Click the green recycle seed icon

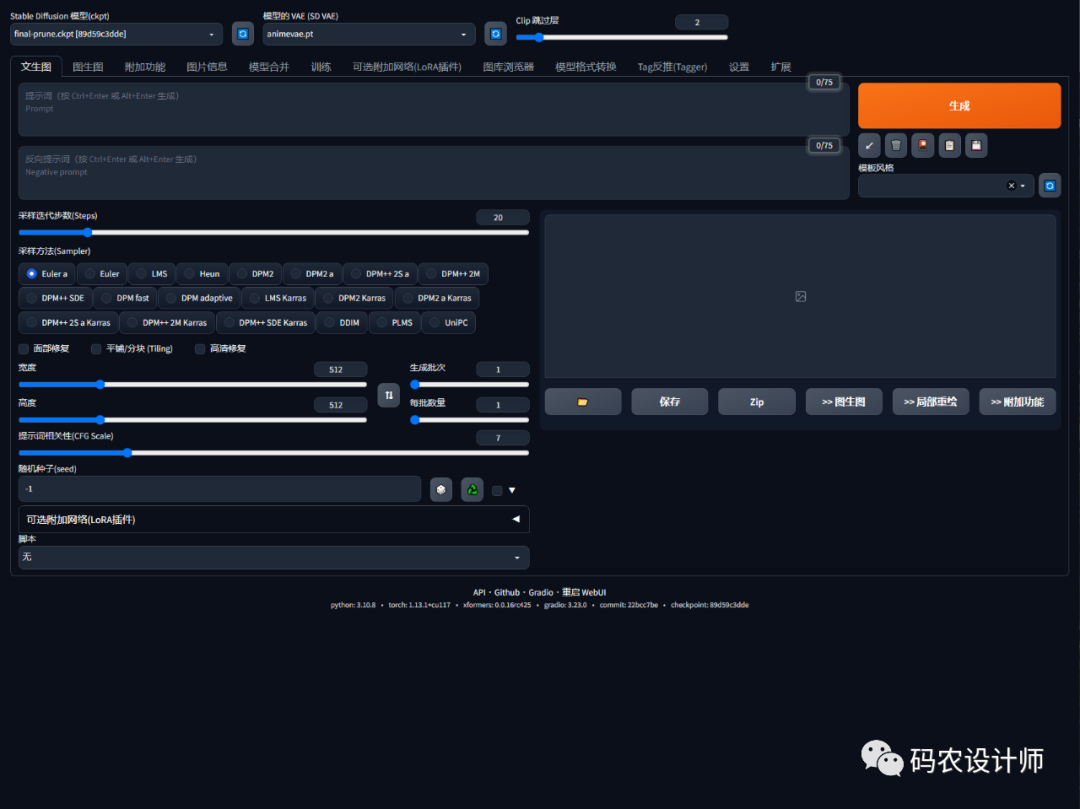click(x=472, y=490)
